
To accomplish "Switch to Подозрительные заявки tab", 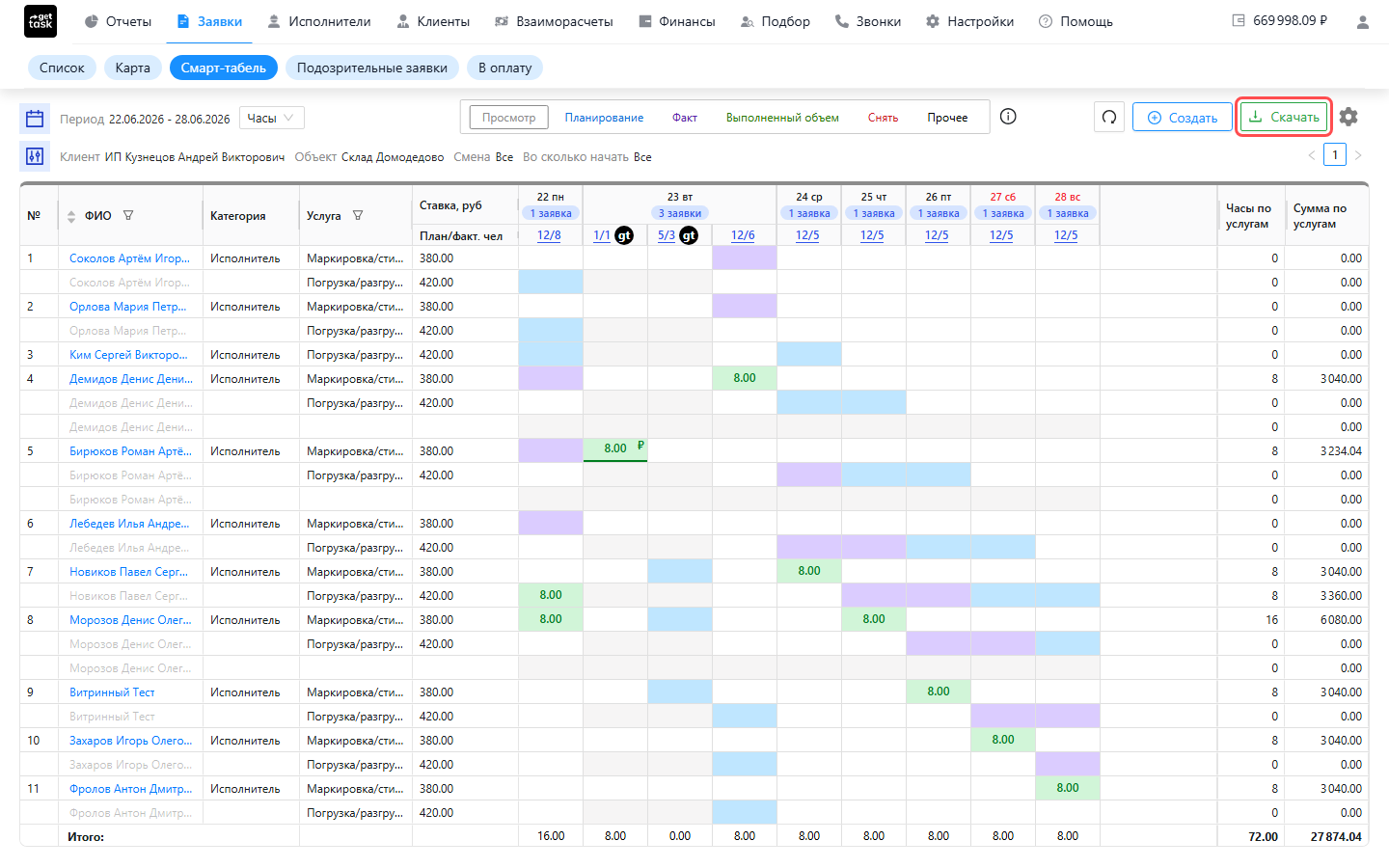I will click(372, 68).
